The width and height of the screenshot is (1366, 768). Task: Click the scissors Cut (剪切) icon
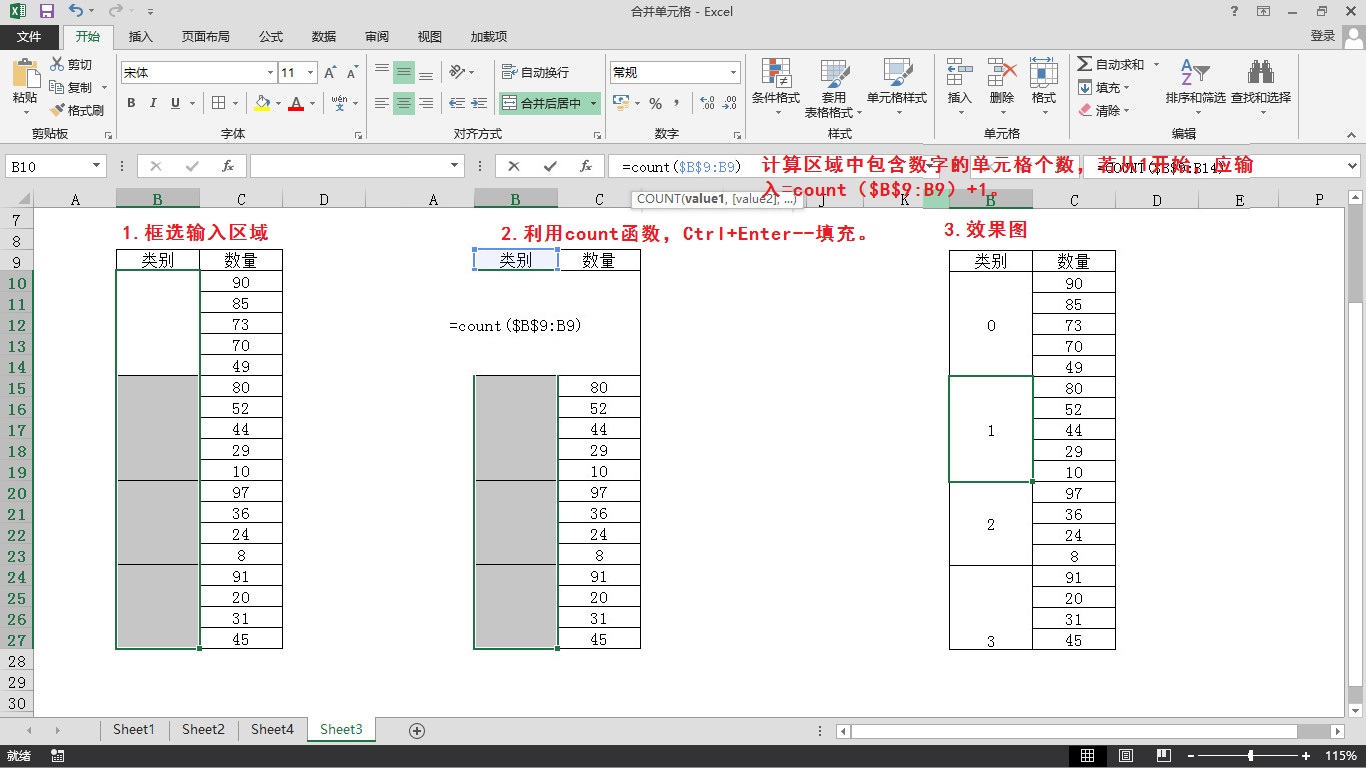coord(57,65)
